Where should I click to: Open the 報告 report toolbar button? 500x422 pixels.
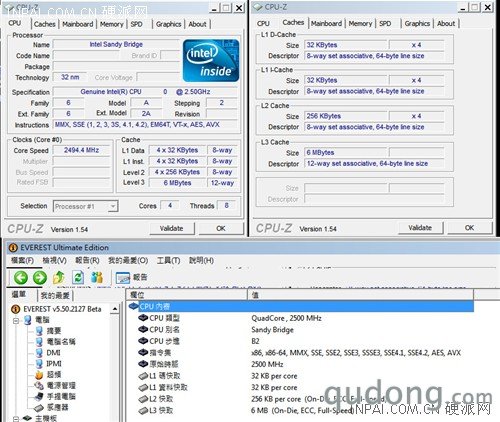(131, 277)
